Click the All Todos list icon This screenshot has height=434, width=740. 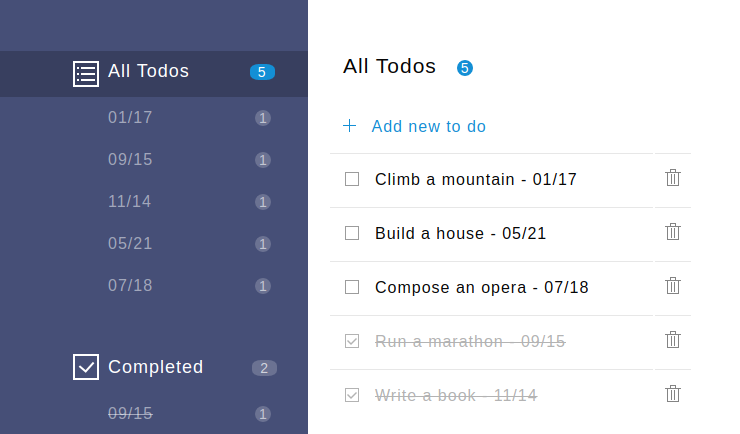tap(86, 73)
